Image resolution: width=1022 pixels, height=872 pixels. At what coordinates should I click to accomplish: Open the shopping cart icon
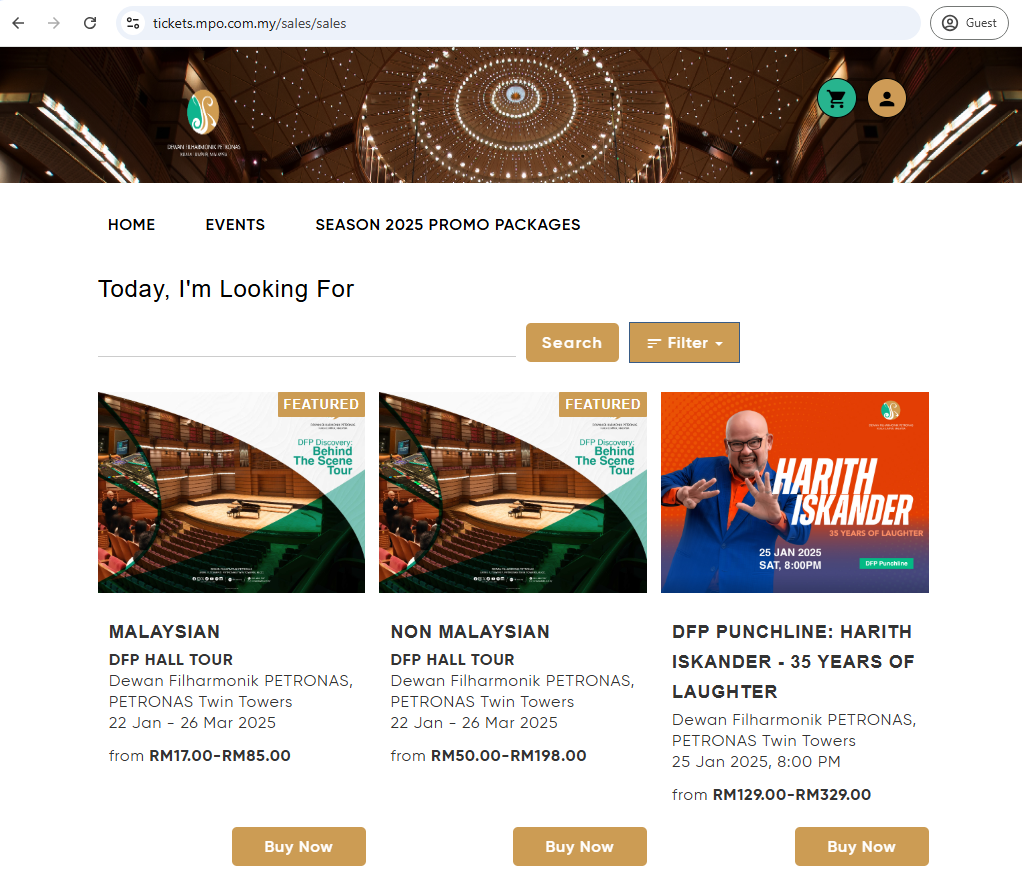[x=836, y=98]
